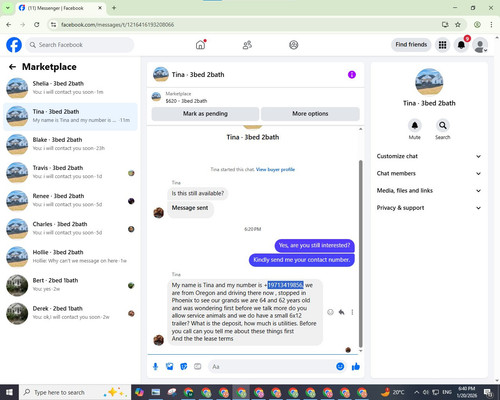This screenshot has height=400, width=500.
Task: Open Derek 2bed 1bath conversation
Action: (70, 313)
